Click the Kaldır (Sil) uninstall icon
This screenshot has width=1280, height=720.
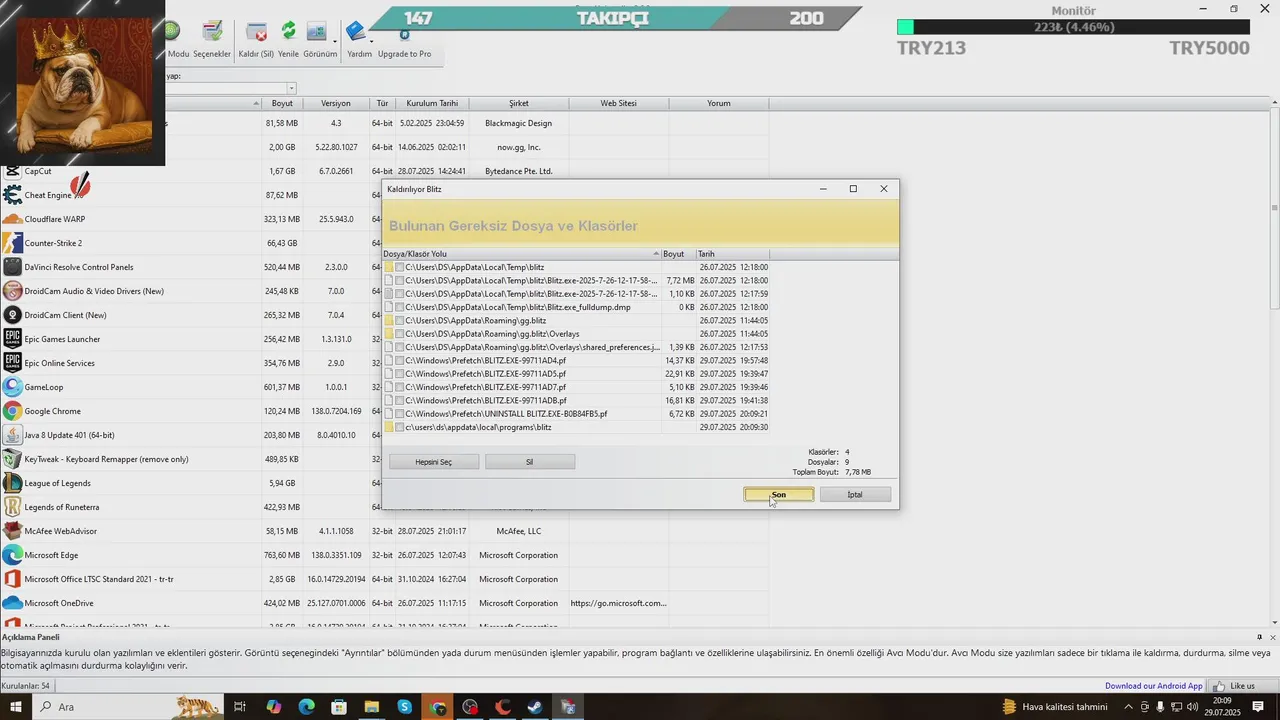click(256, 32)
